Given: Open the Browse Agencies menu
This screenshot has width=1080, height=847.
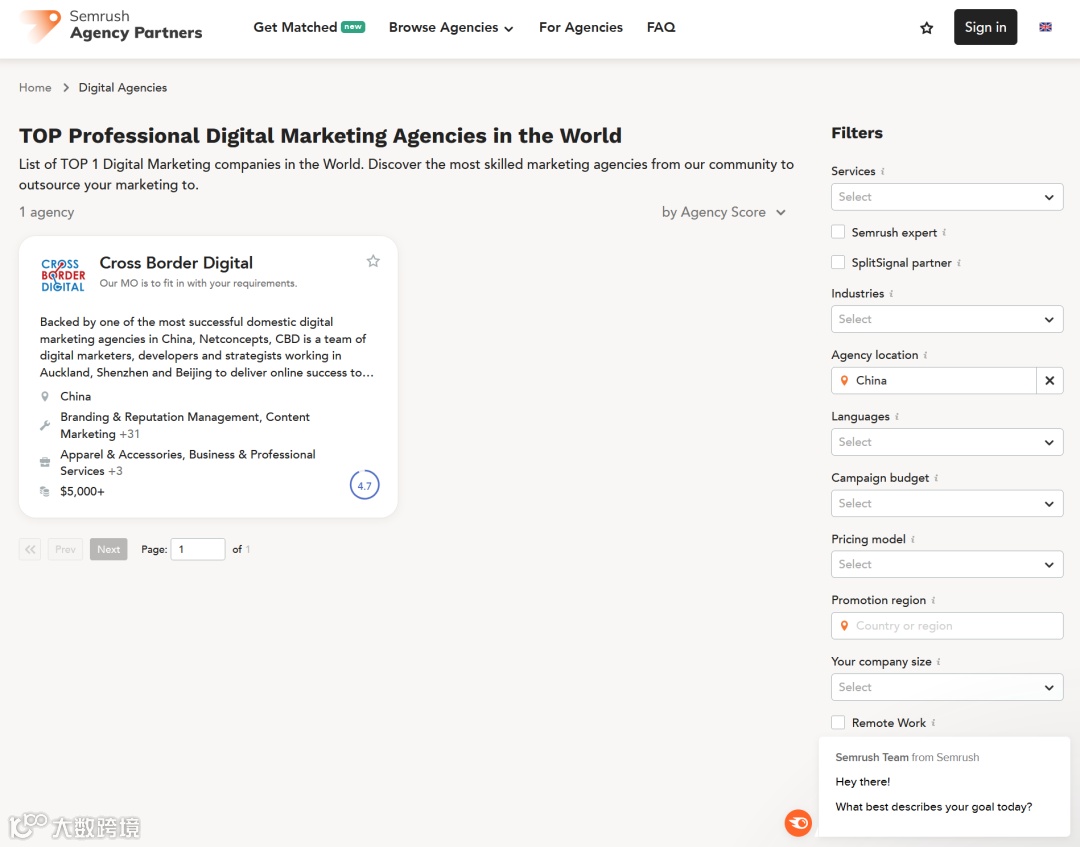Looking at the screenshot, I should [x=451, y=28].
